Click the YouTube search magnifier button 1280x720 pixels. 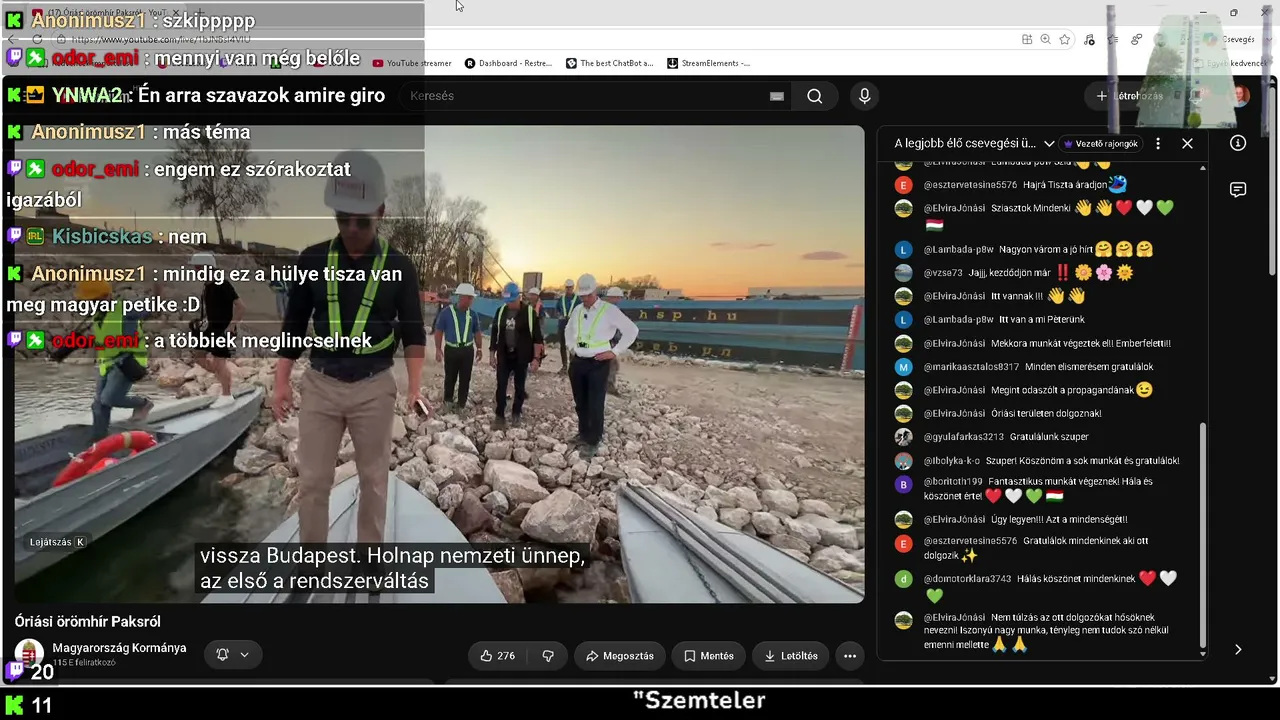[x=815, y=96]
